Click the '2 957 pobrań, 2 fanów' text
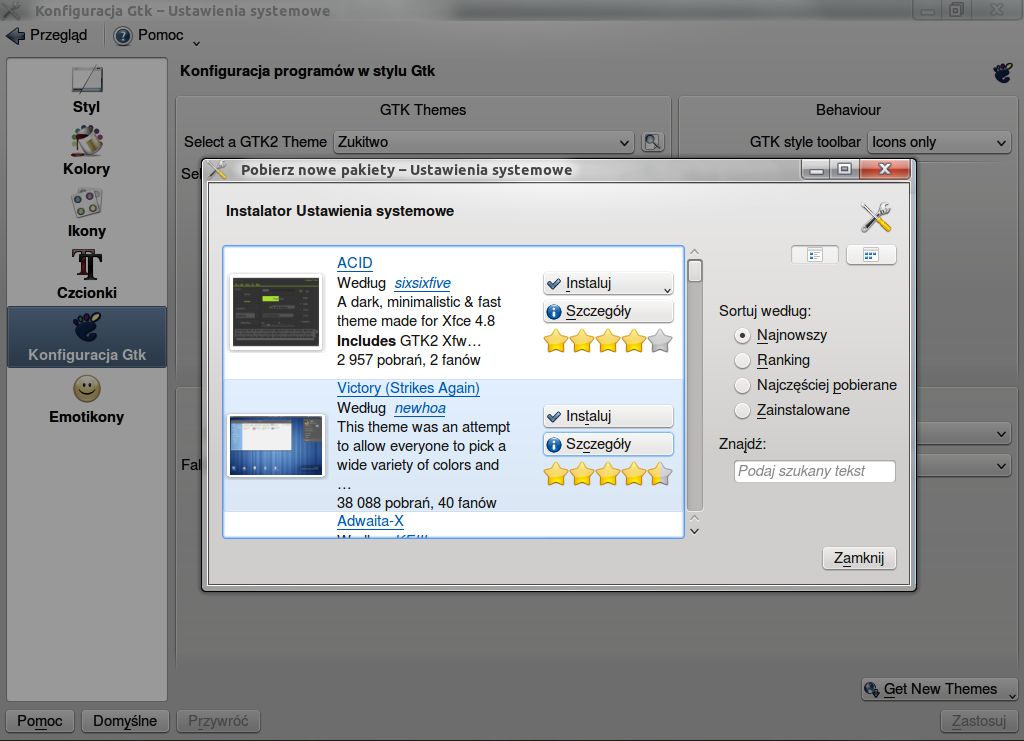Viewport: 1024px width, 741px height. (x=409, y=360)
